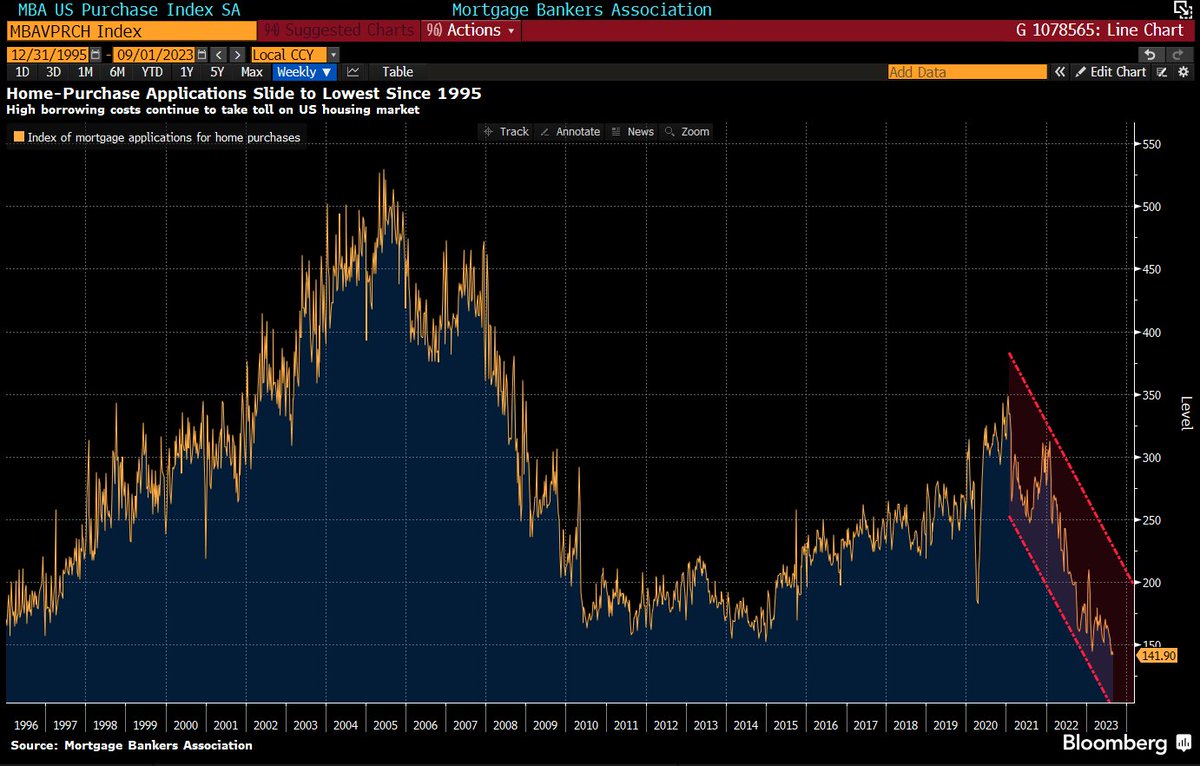Open the Actions menu
This screenshot has height=766, width=1200.
(470, 30)
